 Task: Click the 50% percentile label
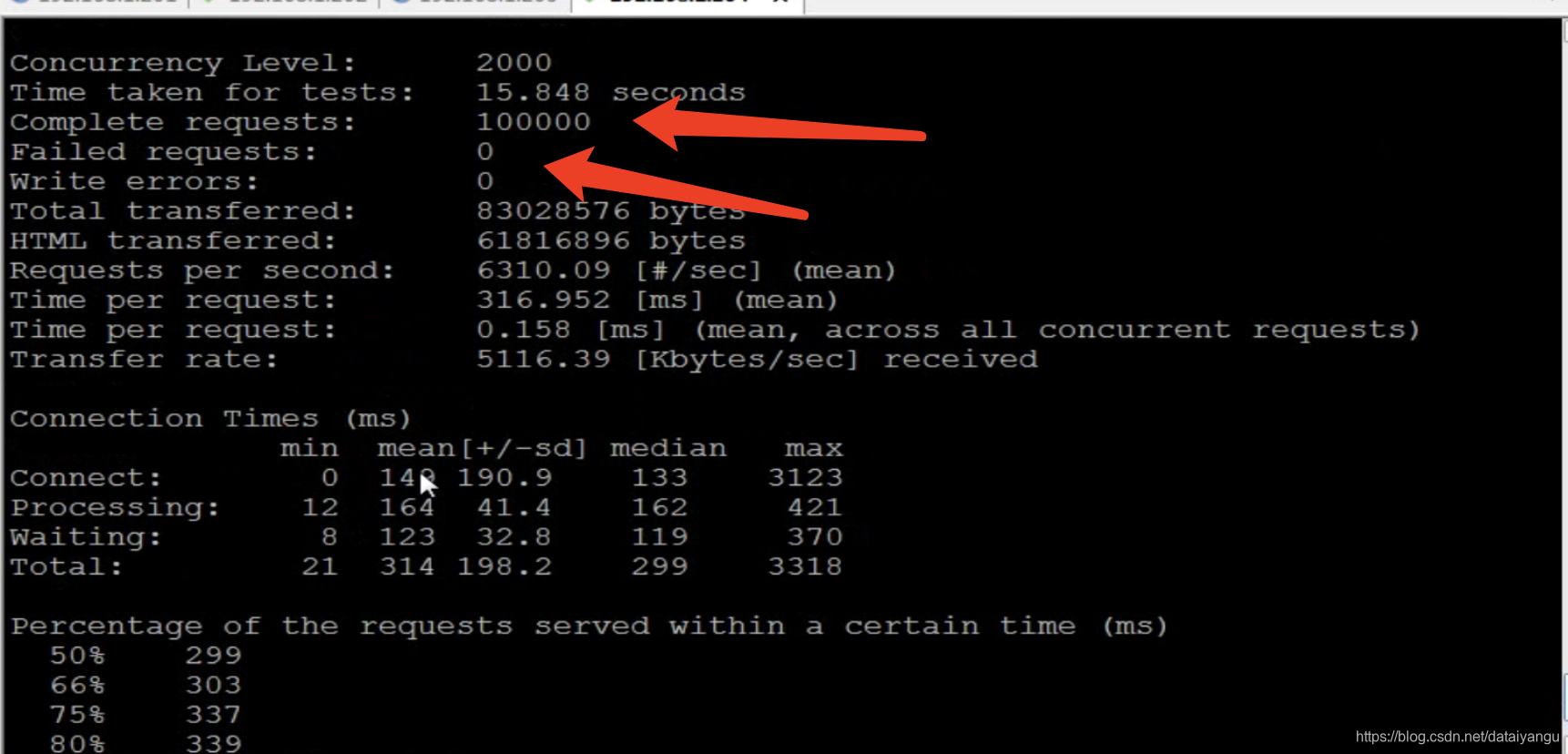76,656
